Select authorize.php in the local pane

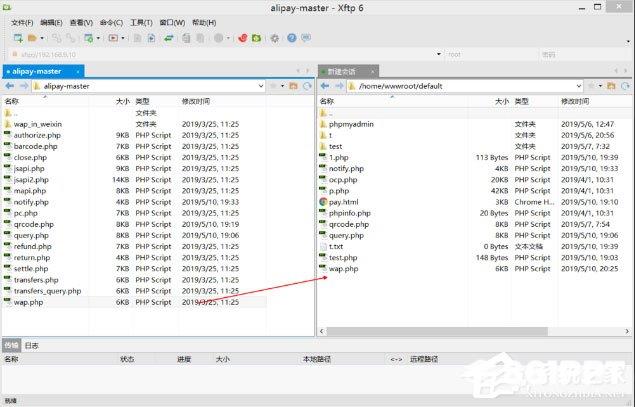point(37,135)
